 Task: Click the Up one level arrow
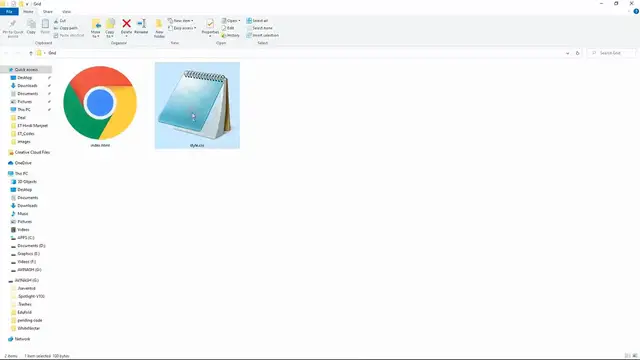[x=31, y=53]
